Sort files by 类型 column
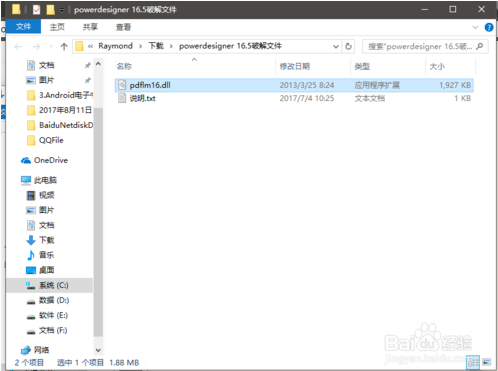Viewport: 498px width, 371px height. pos(362,66)
